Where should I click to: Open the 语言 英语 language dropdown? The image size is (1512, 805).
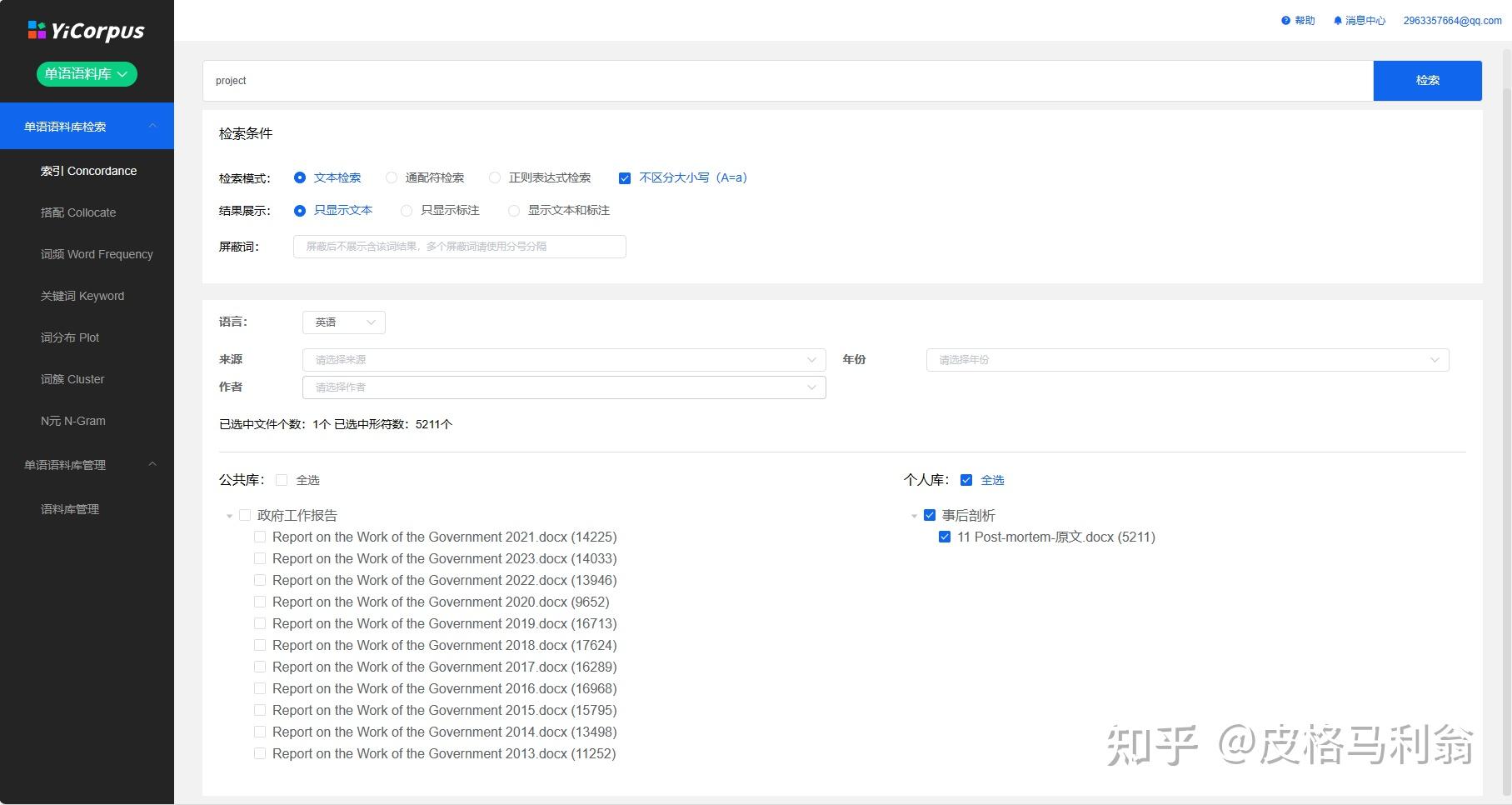pyautogui.click(x=344, y=322)
